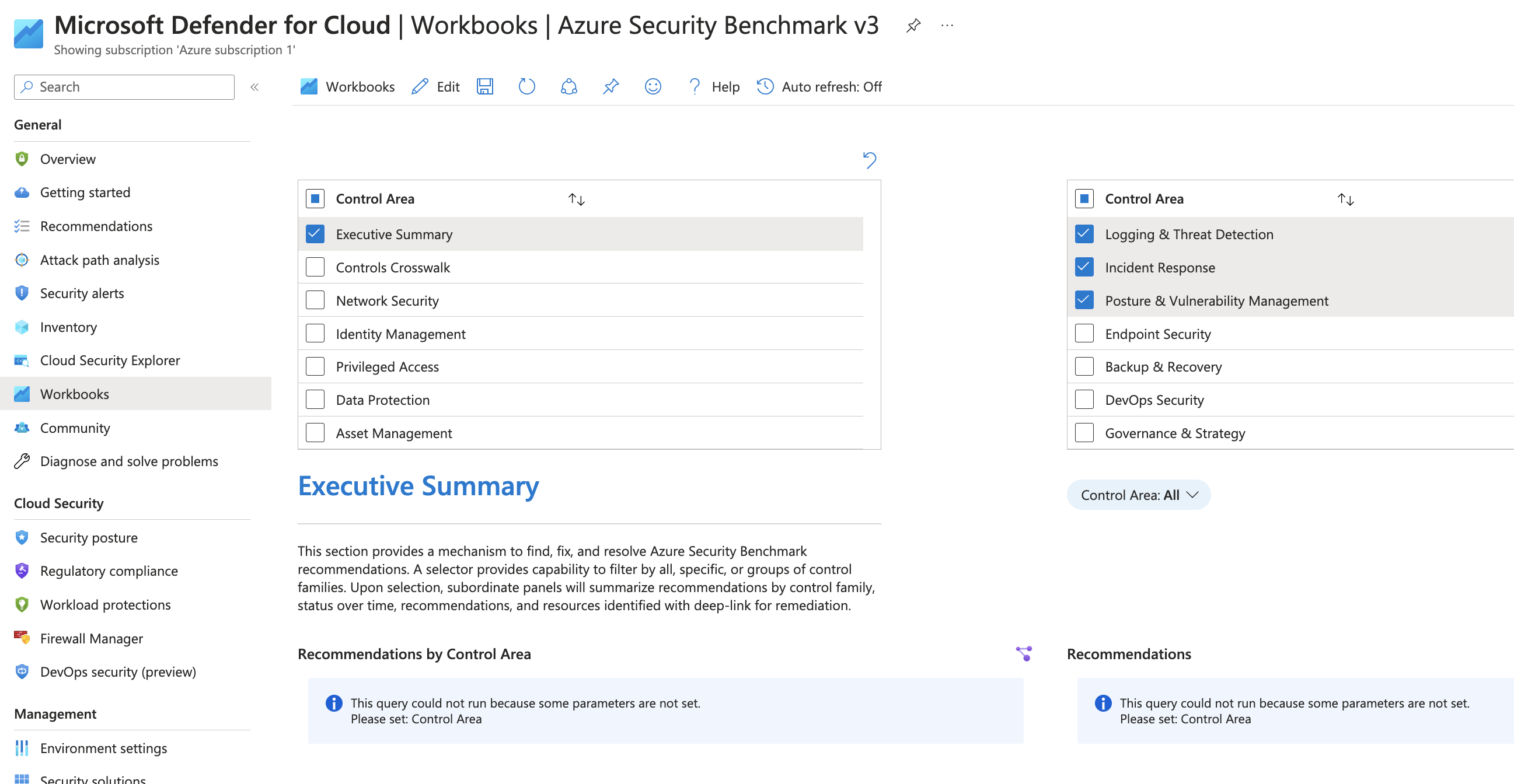This screenshot has height=784, width=1514.
Task: Open Community in the sidebar
Action: (135, 428)
